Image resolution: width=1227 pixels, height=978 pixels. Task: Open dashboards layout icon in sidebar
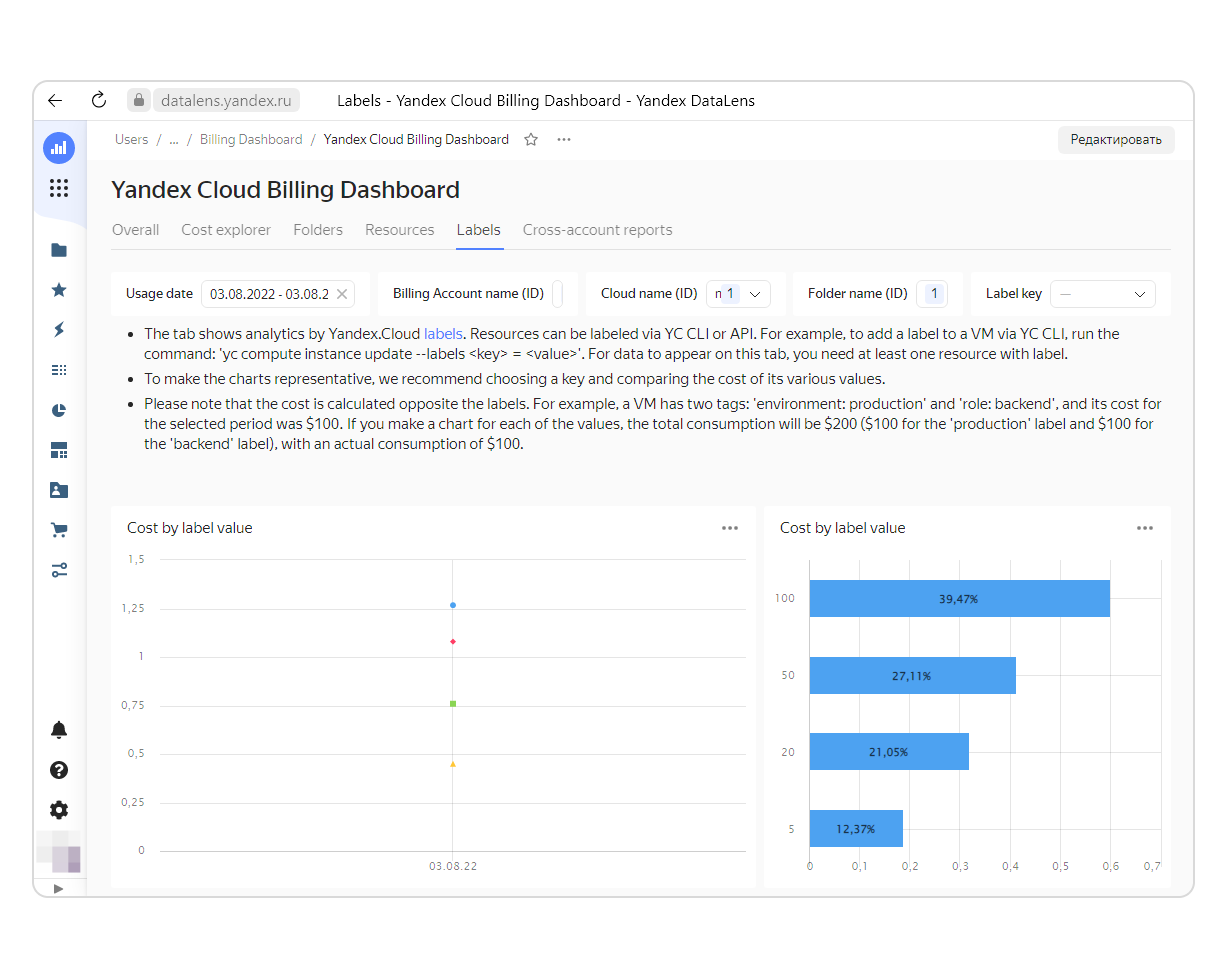tap(59, 450)
